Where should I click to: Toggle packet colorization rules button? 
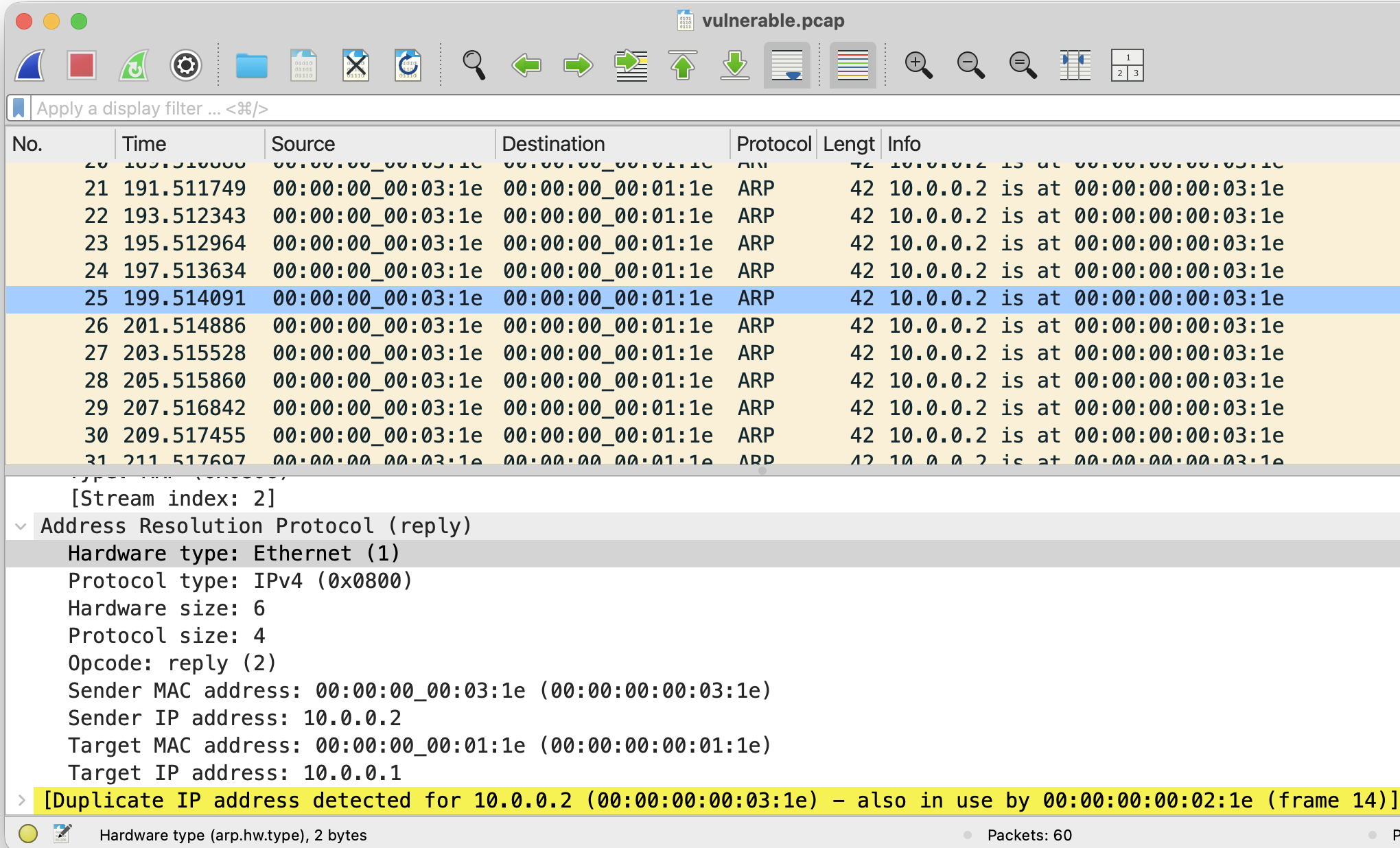pos(853,65)
